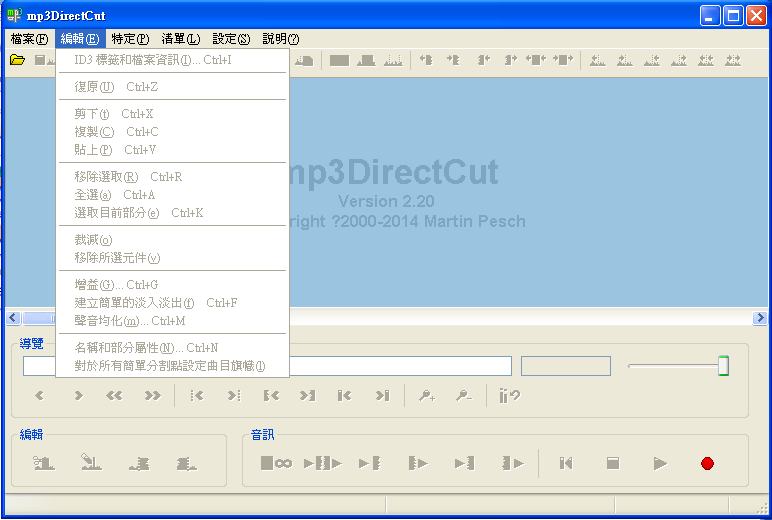Click the second icon in the 編輯 panel
The image size is (772, 520).
pyautogui.click(x=91, y=462)
